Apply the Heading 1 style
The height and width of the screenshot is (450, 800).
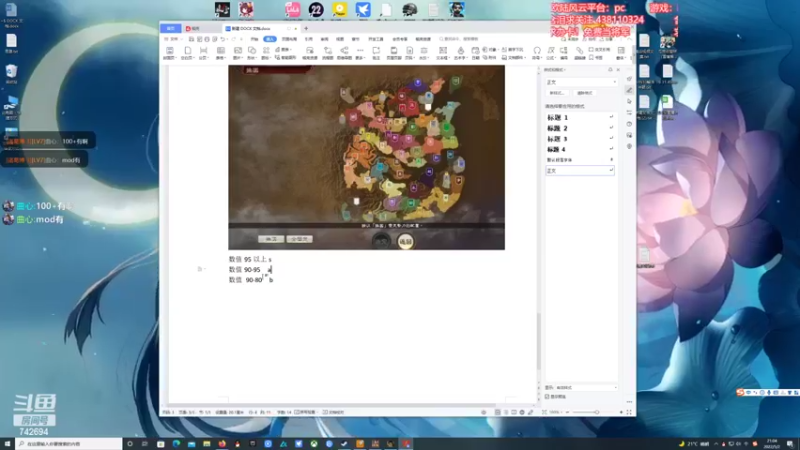[580, 117]
